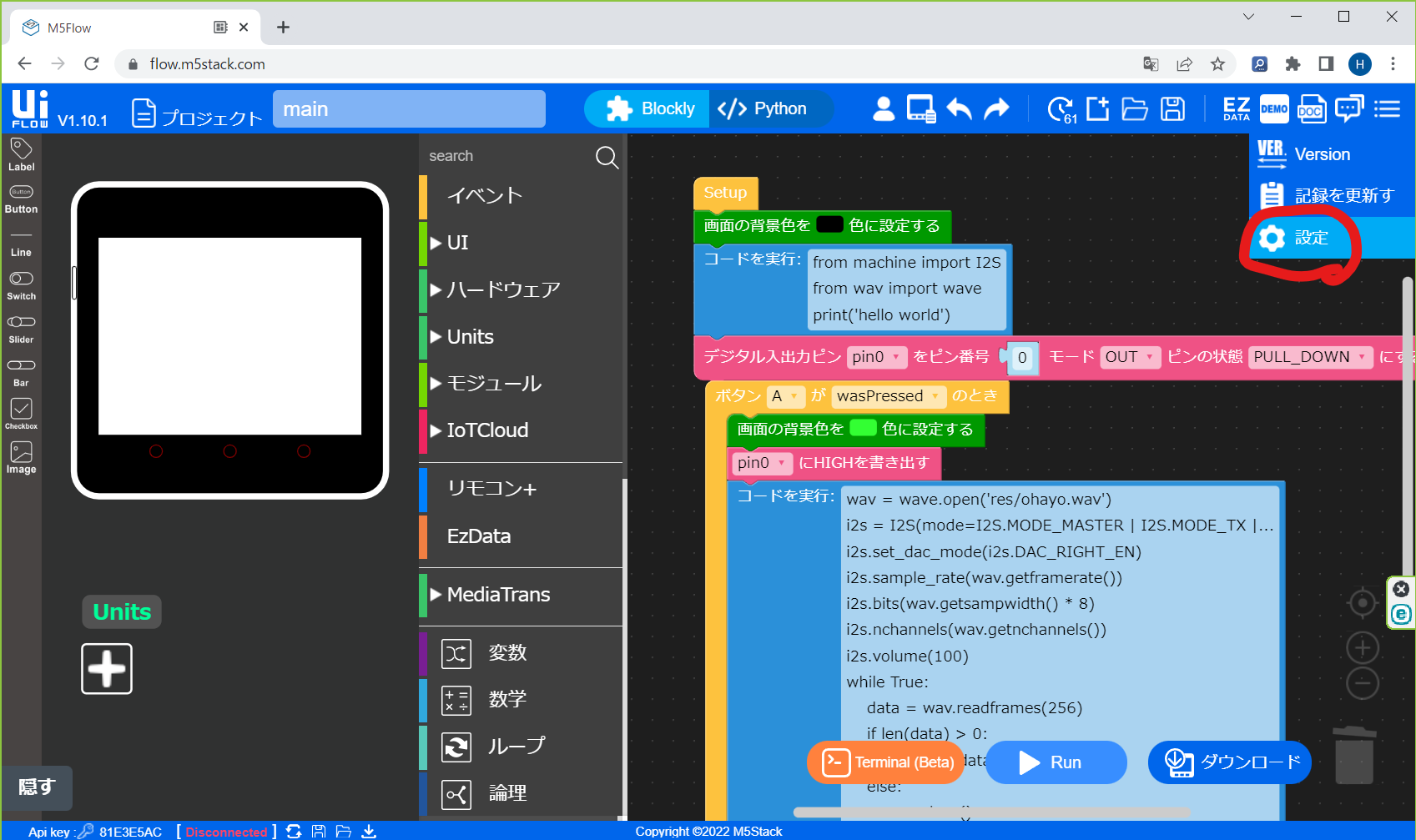
Task: Open the イベント block category
Action: point(521,196)
